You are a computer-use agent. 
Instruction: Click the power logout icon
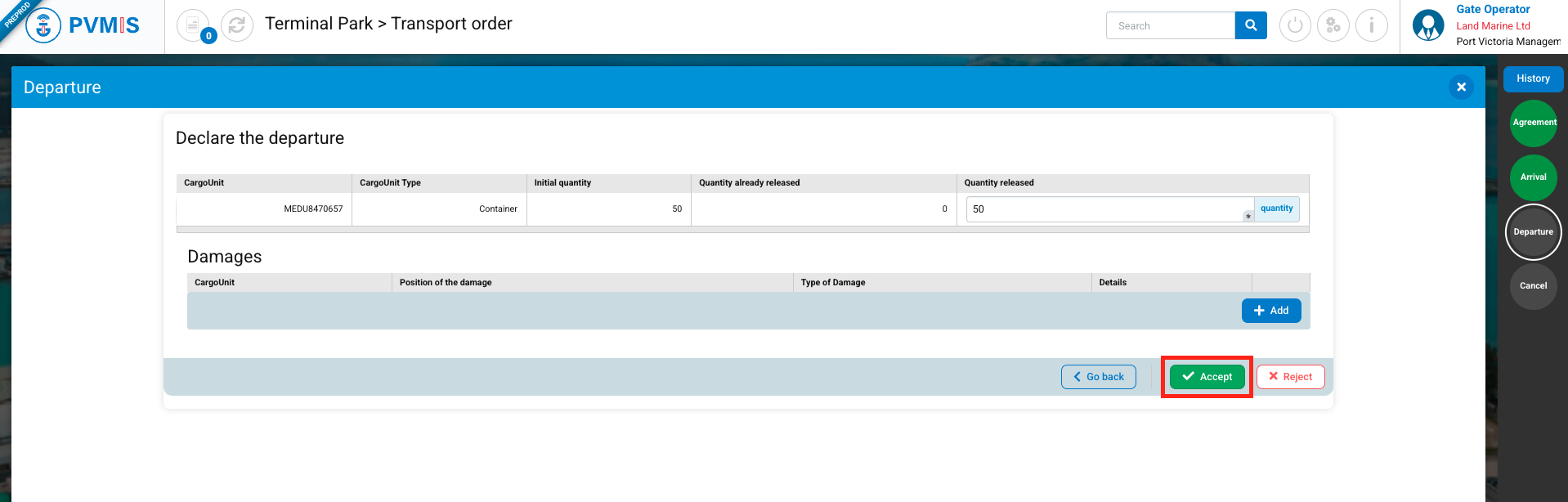point(1295,25)
